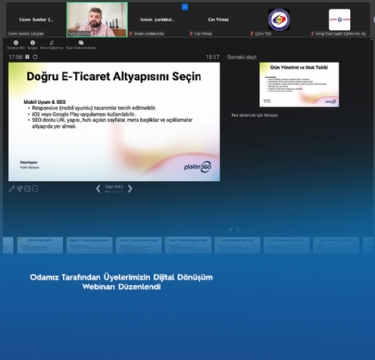375x360 pixels.
Task: Open the more options circle icon below slide
Action: 35,189
